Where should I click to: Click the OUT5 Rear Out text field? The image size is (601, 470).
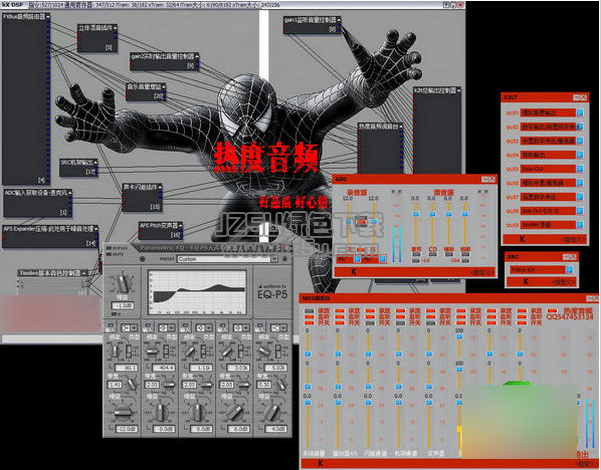[548, 169]
